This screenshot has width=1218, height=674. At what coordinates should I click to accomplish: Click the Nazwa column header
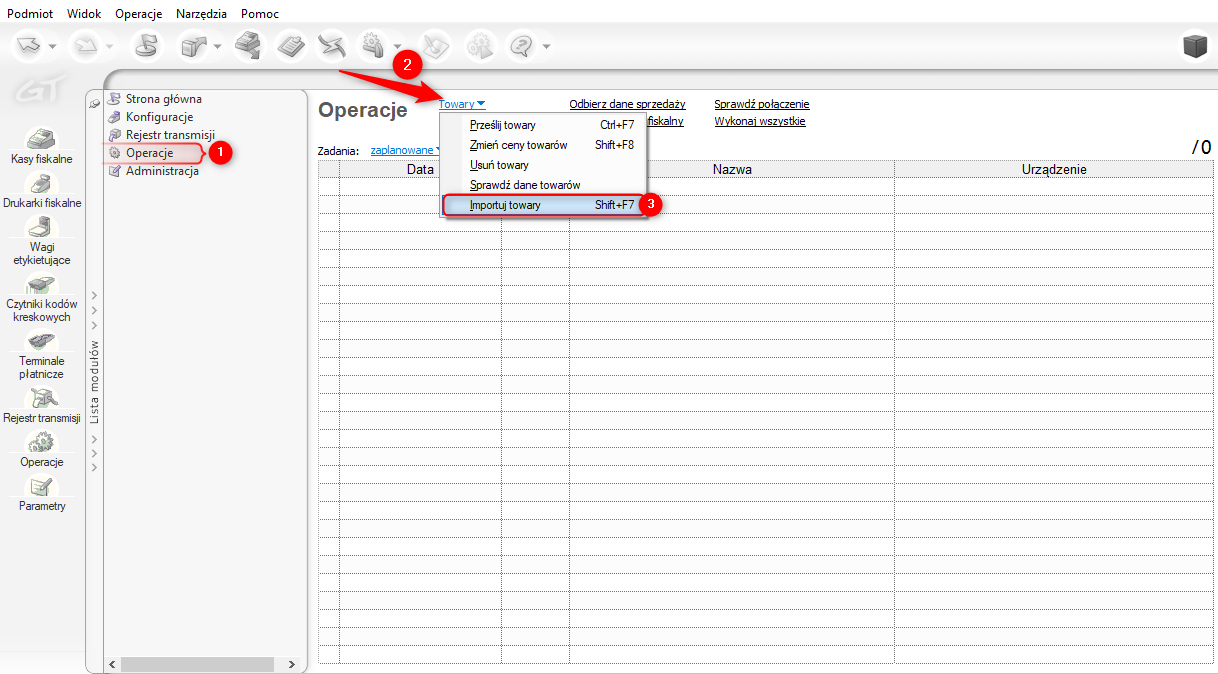[732, 169]
